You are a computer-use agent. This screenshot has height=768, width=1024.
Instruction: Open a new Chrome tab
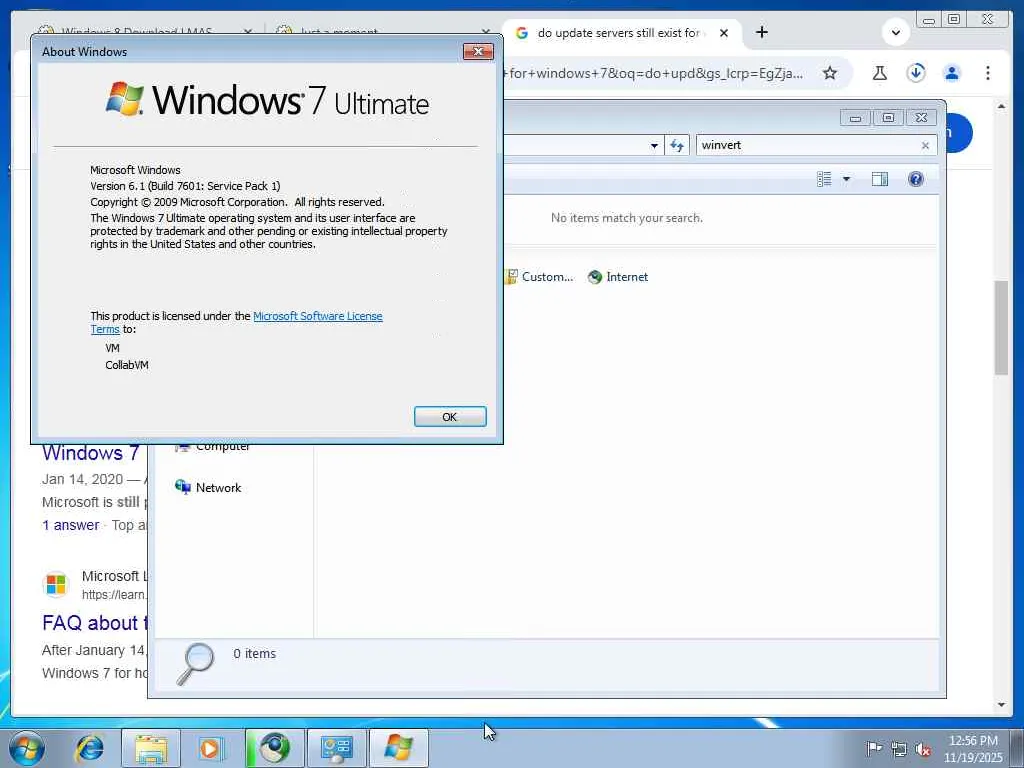tap(761, 32)
